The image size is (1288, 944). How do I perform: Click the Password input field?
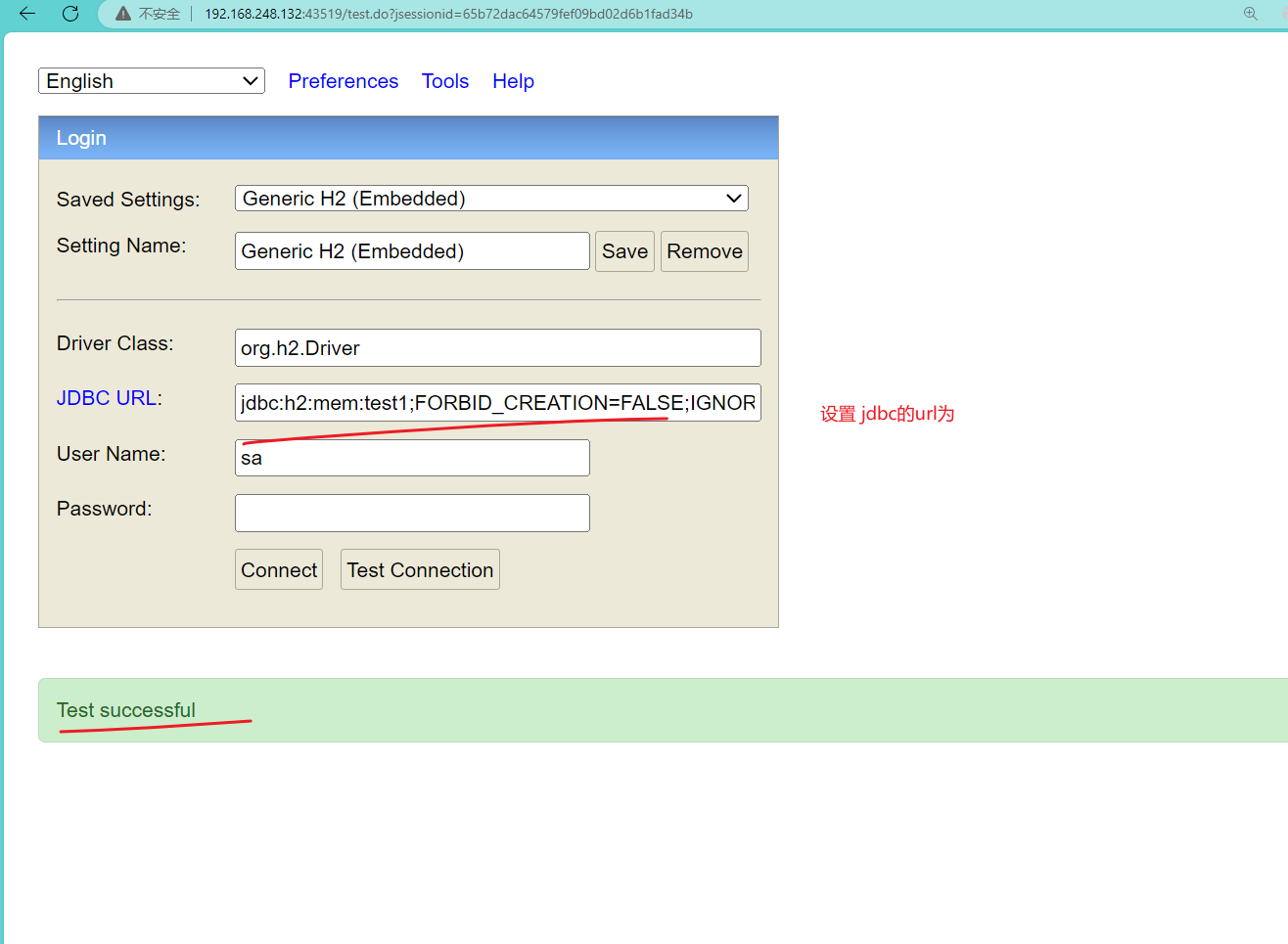pos(412,513)
